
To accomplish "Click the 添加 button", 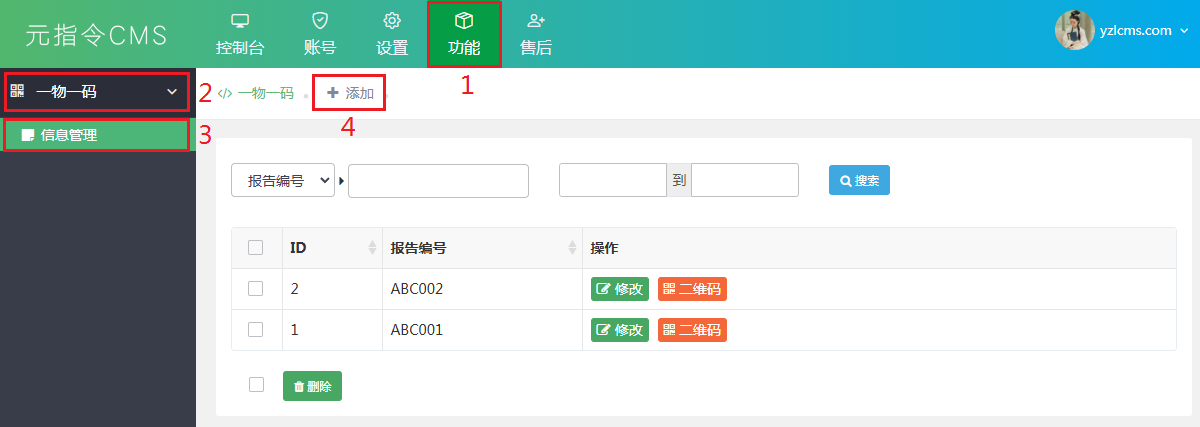I will [349, 93].
